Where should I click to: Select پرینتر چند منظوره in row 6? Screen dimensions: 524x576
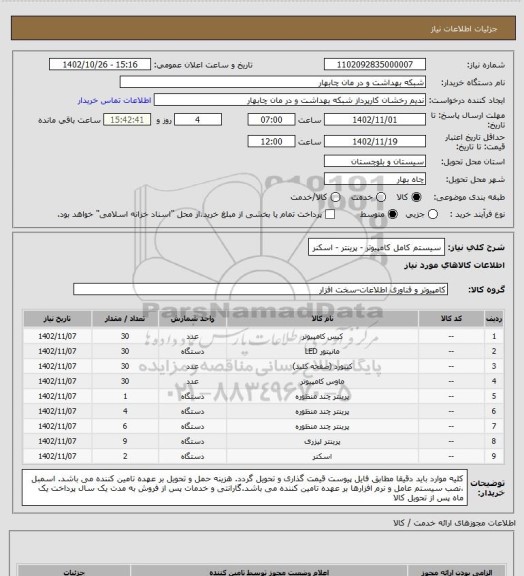[322, 412]
